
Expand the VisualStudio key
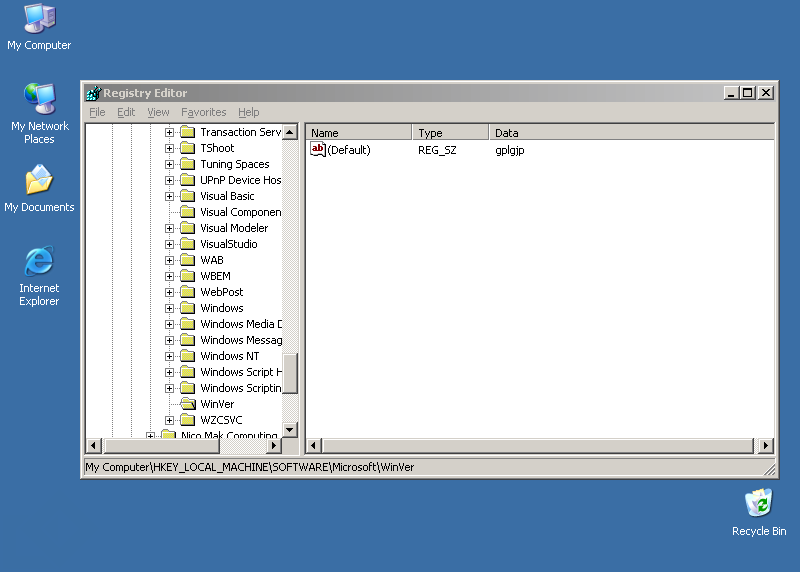click(x=169, y=244)
